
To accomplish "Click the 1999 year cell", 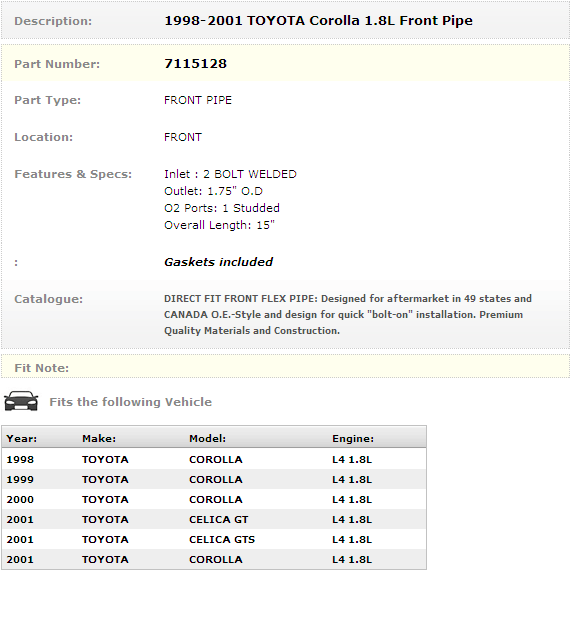I will point(20,479).
